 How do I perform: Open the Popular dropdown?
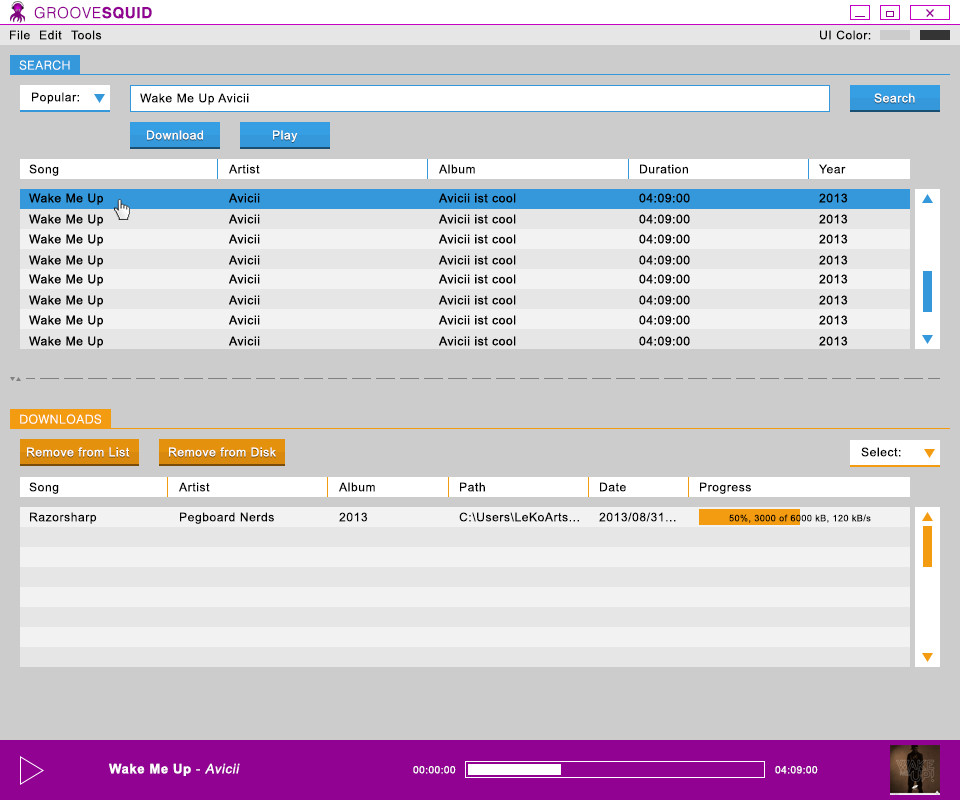pyautogui.click(x=65, y=98)
